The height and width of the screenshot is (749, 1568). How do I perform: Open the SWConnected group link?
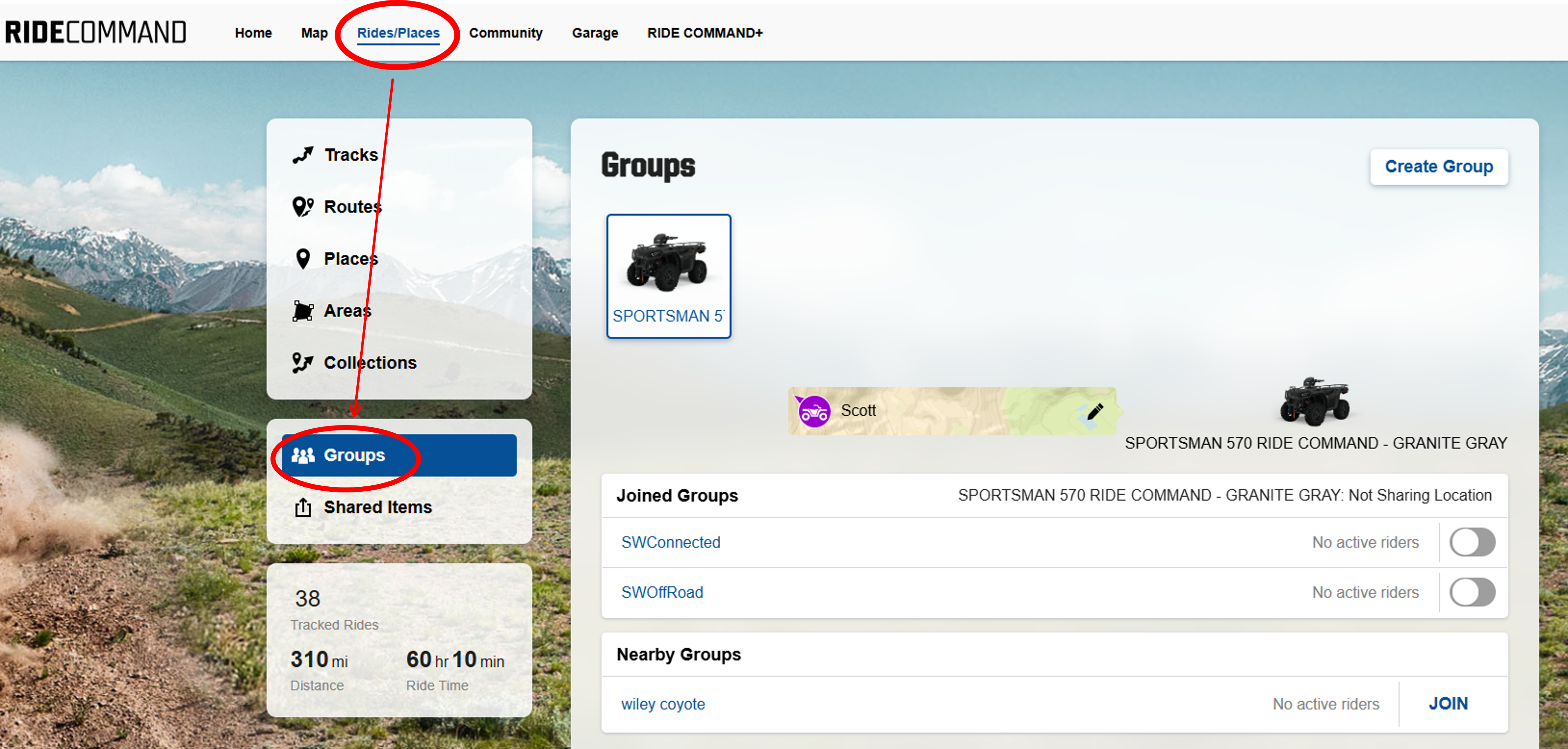[x=670, y=542]
